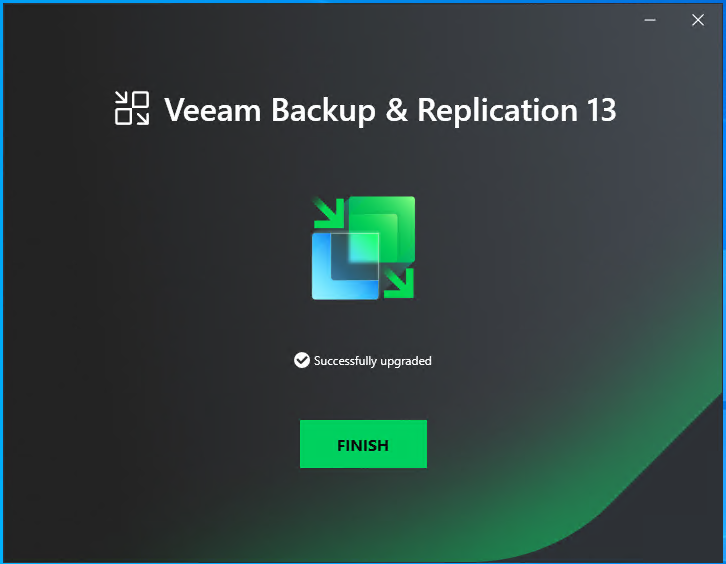Click the word 'Replication' in the heading
726x564 pixels.
tap(497, 110)
